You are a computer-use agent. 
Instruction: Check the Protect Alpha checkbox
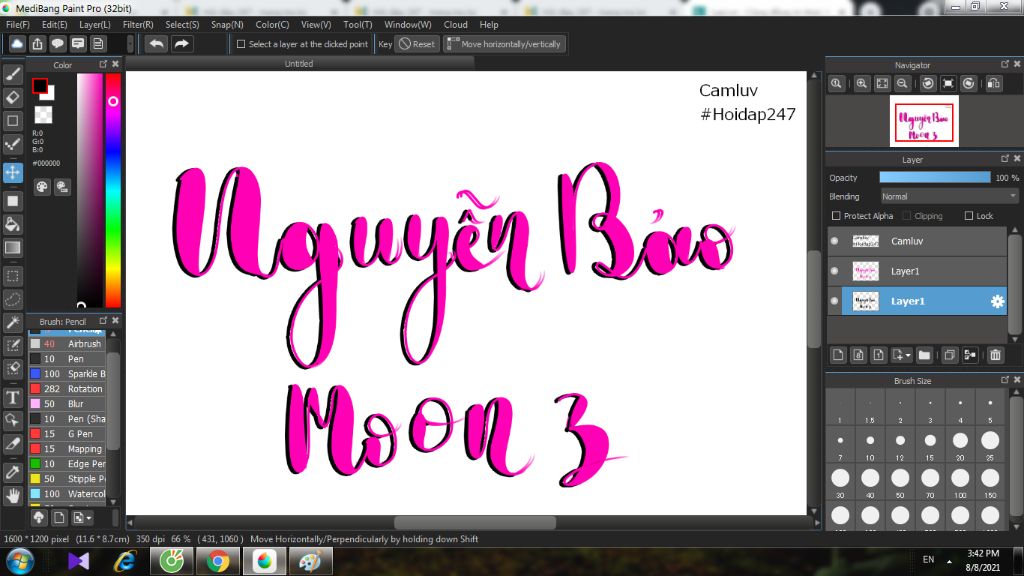coord(836,216)
